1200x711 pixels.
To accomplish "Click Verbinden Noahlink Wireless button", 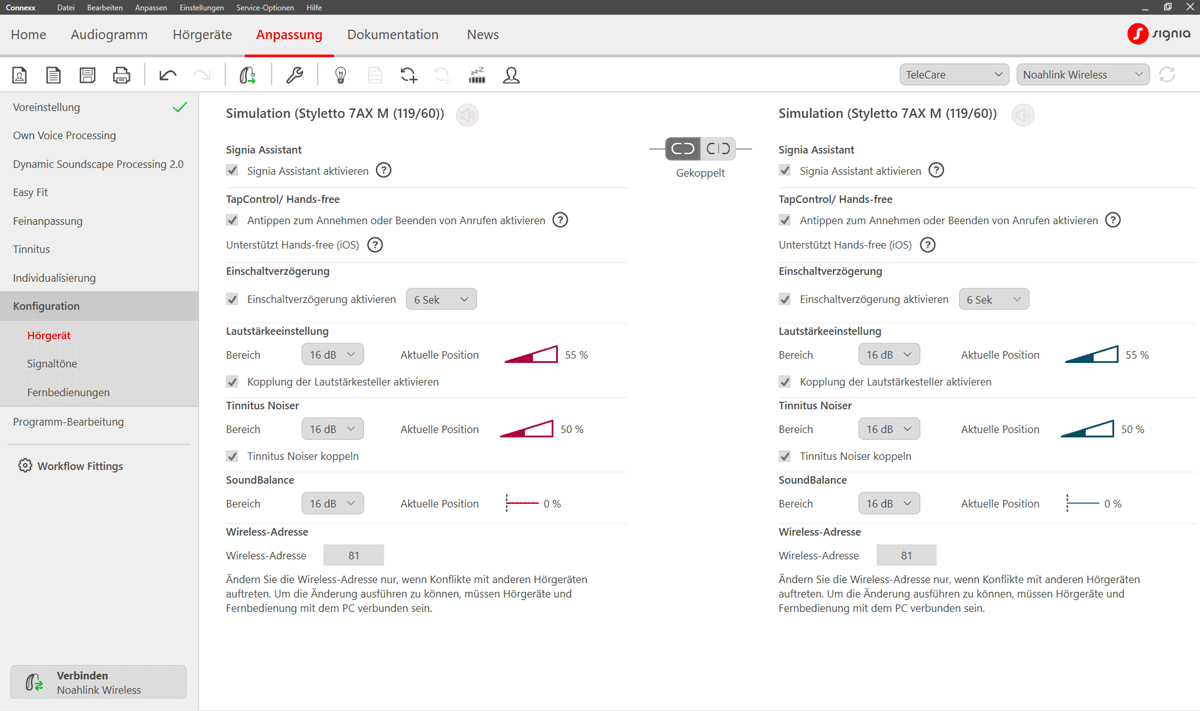I will point(98,682).
